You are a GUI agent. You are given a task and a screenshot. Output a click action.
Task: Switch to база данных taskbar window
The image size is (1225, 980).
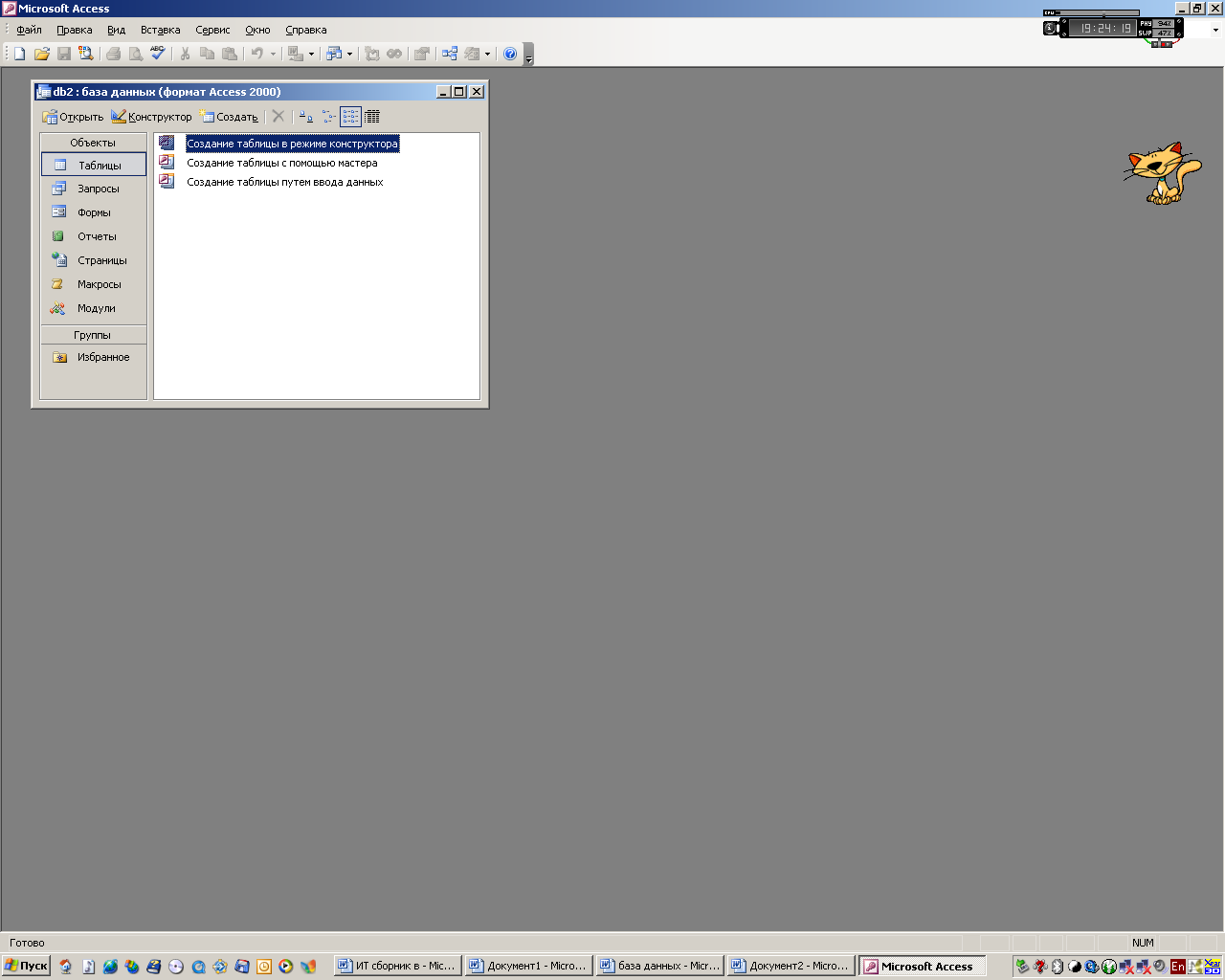(x=659, y=966)
